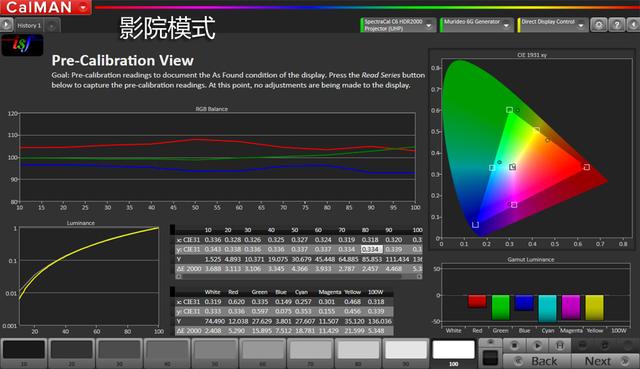Go to the Next workflow step
640x369 pixels.
click(605, 361)
